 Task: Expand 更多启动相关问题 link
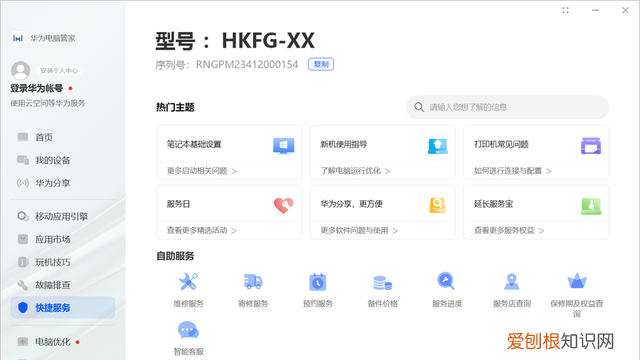(x=202, y=171)
